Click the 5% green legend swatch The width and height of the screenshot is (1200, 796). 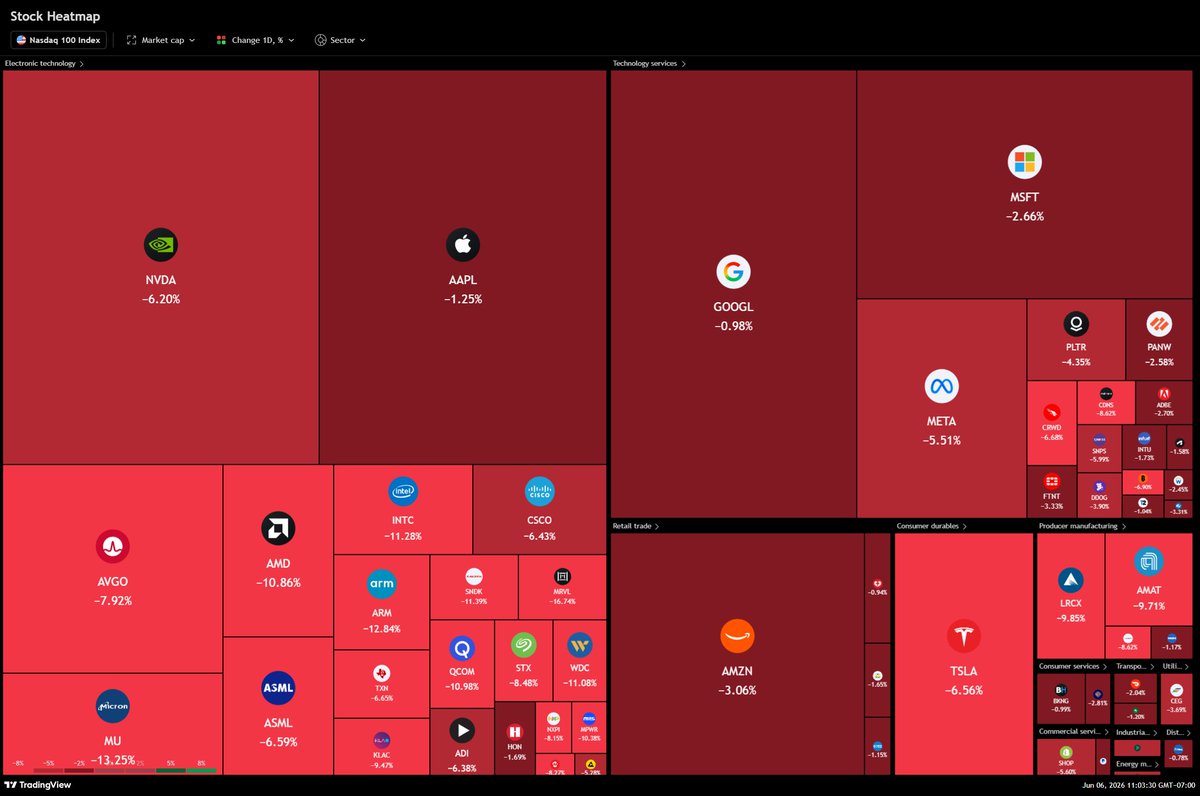tap(172, 770)
